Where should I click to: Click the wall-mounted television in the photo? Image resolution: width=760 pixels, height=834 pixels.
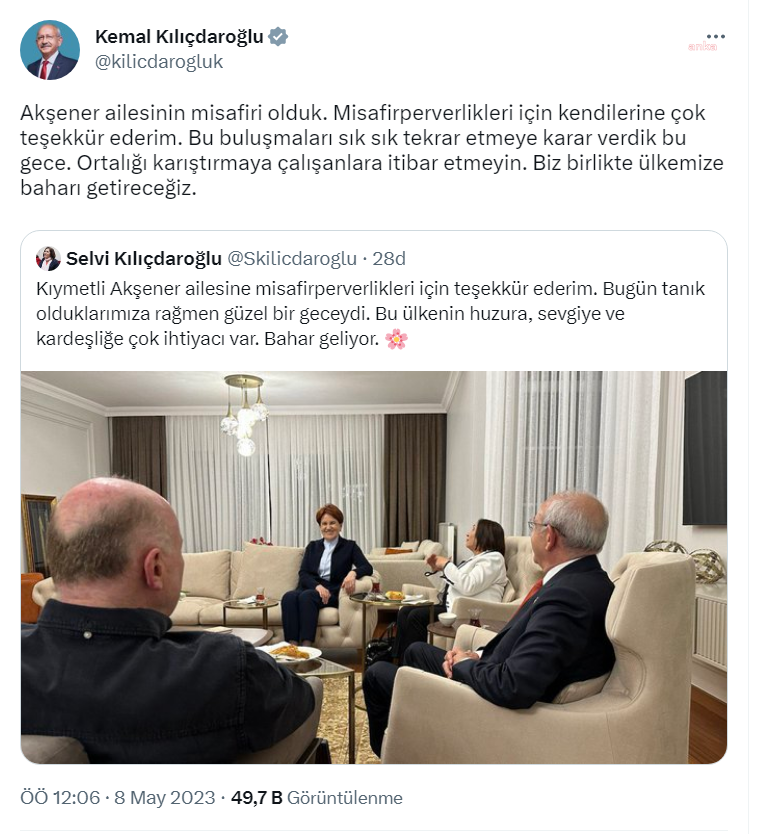click(x=705, y=448)
